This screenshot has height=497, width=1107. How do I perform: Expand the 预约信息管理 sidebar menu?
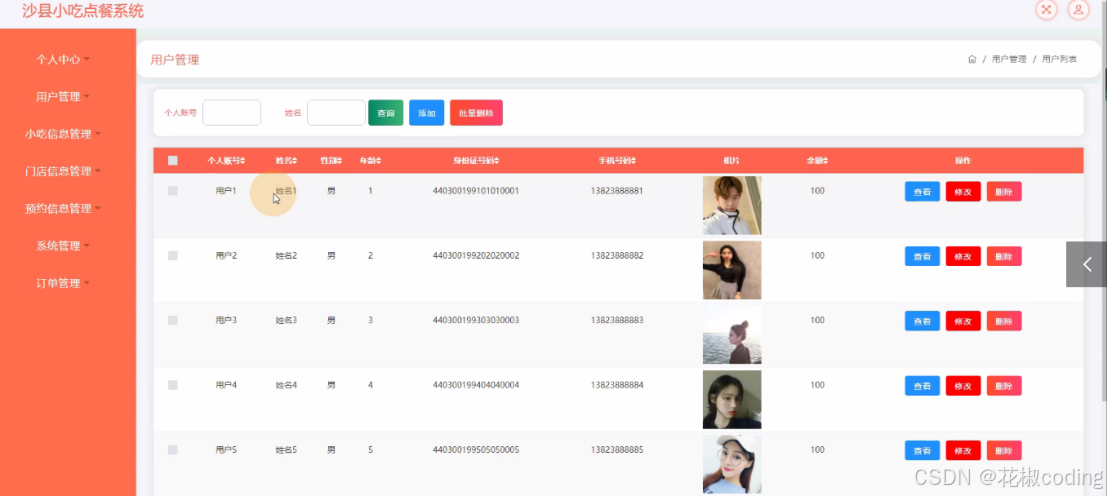[63, 209]
